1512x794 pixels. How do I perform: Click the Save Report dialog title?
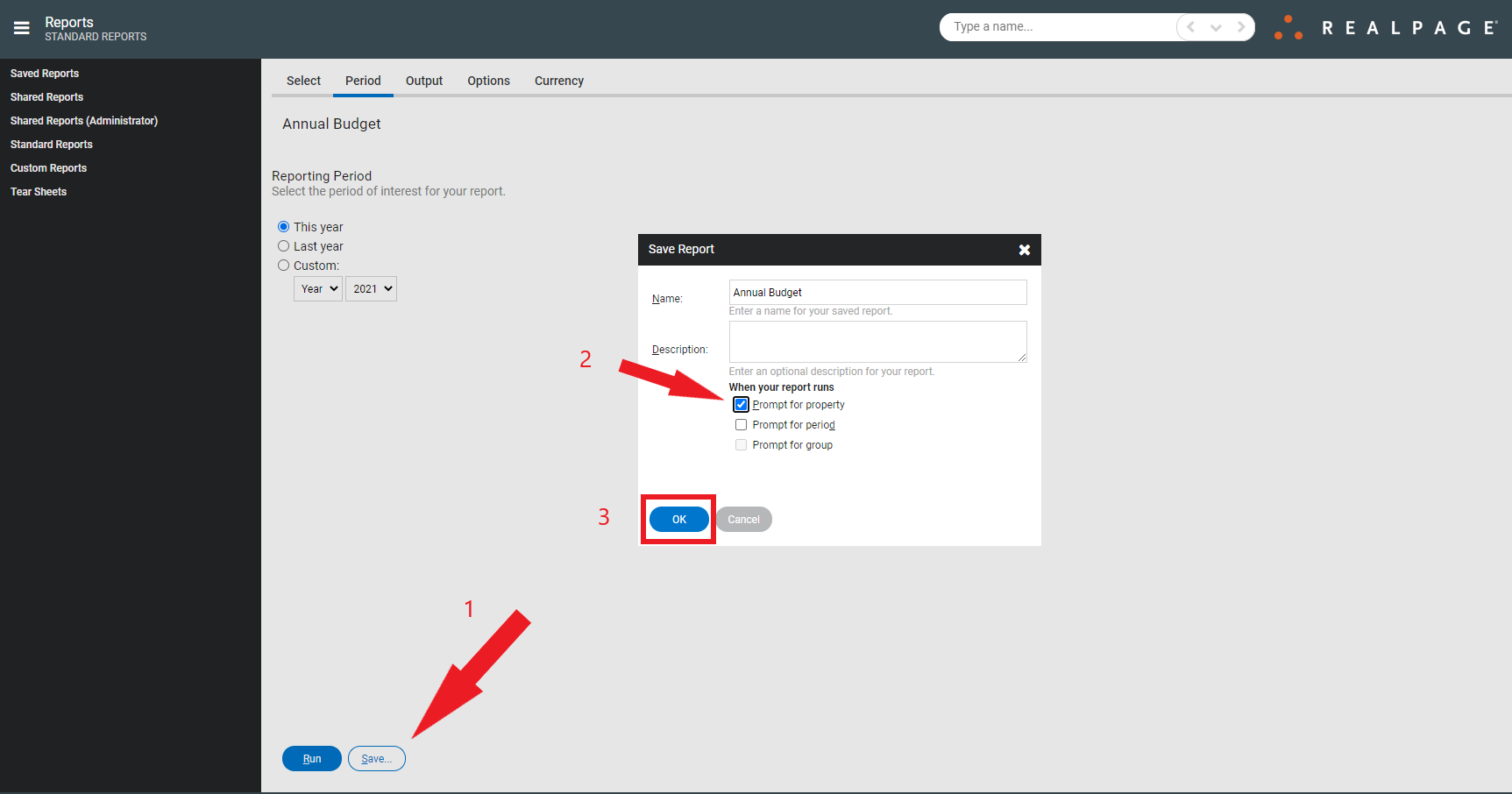[x=681, y=249]
